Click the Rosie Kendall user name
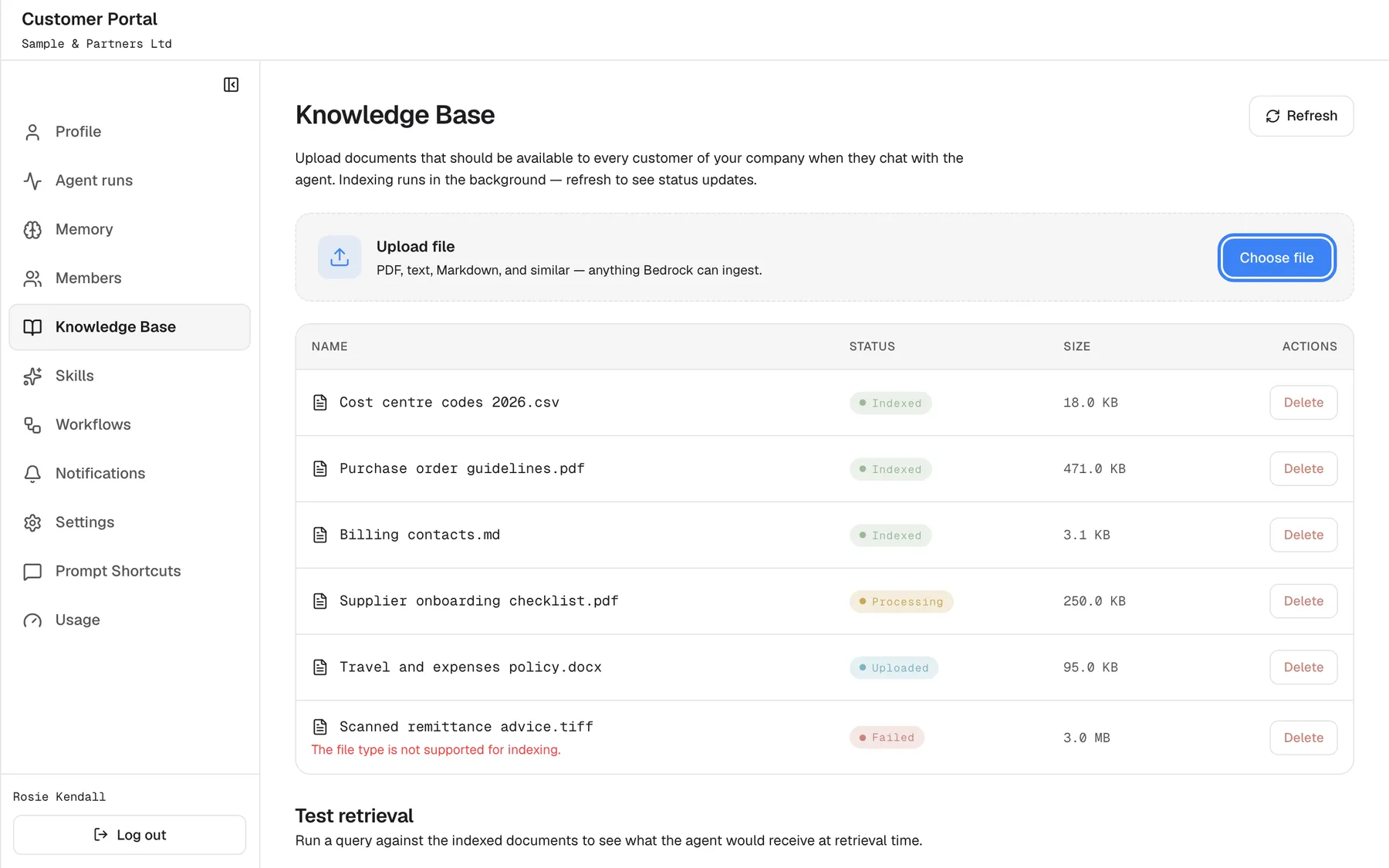 pos(59,797)
